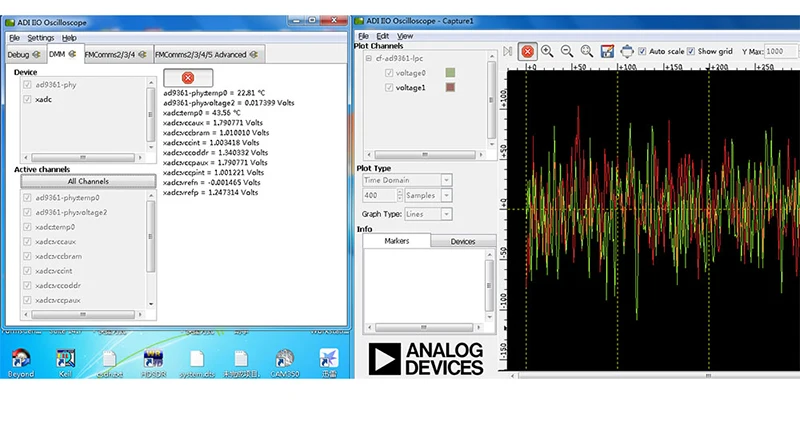The width and height of the screenshot is (800, 435).
Task: Collapse the cf-ad9361-lpc tree node
Action: point(368,58)
